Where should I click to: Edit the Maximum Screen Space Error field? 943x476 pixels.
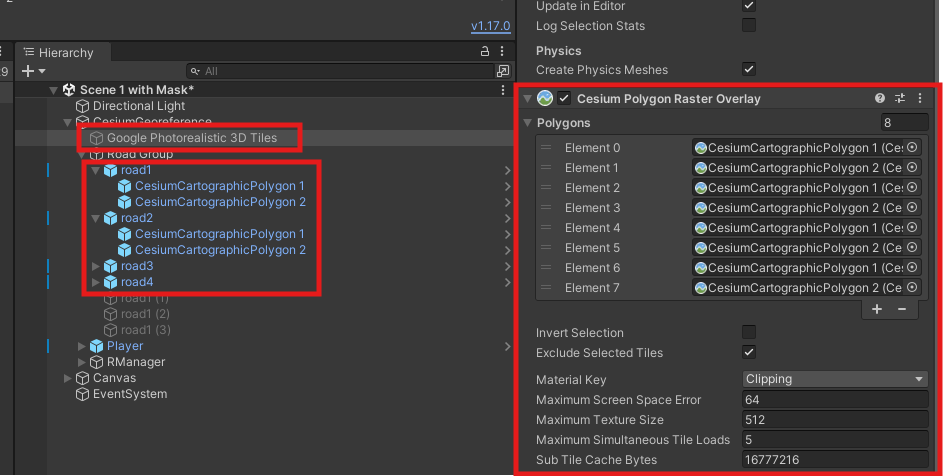click(835, 400)
